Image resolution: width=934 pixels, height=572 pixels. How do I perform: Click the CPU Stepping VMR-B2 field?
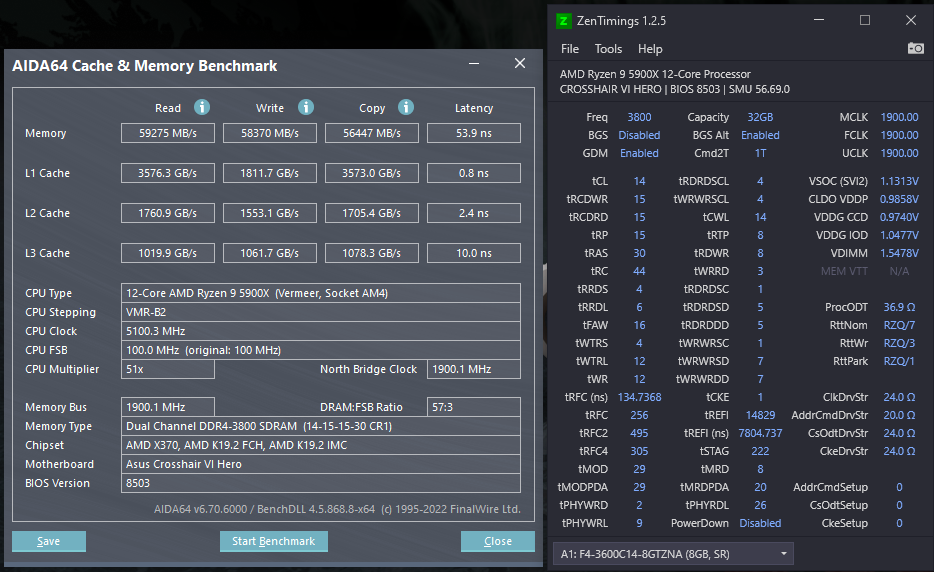[321, 312]
